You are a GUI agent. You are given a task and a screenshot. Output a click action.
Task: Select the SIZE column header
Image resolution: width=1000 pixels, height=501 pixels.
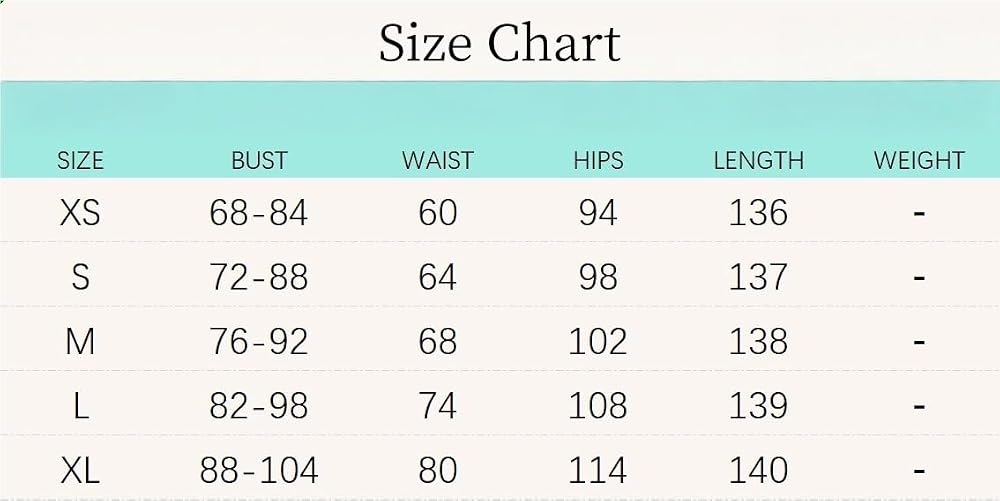click(x=80, y=160)
